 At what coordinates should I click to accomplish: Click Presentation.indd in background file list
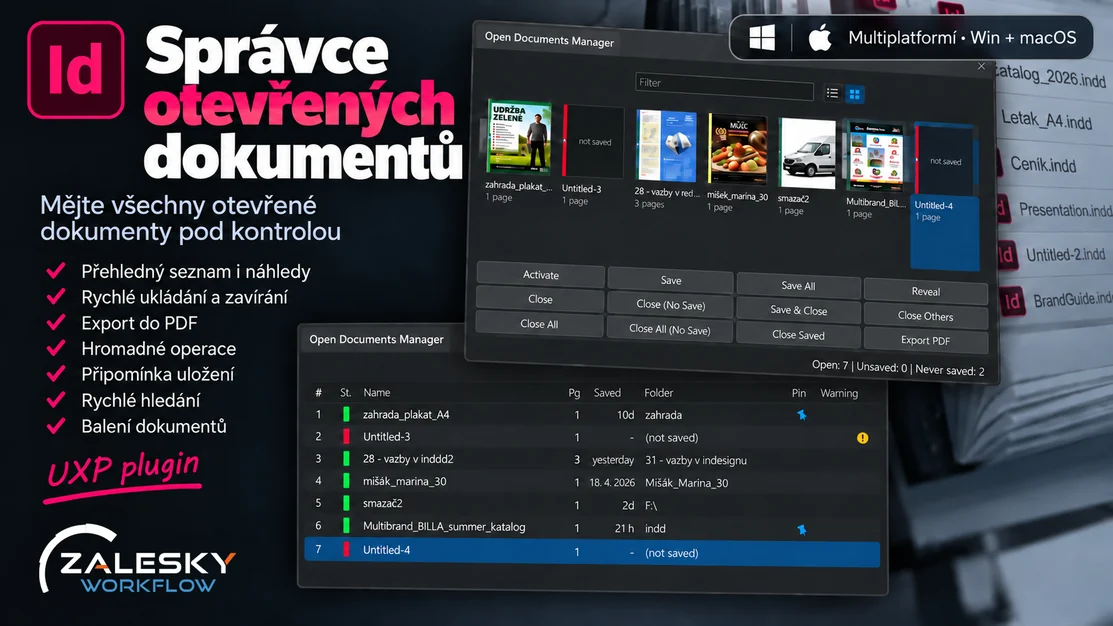tap(1065, 210)
